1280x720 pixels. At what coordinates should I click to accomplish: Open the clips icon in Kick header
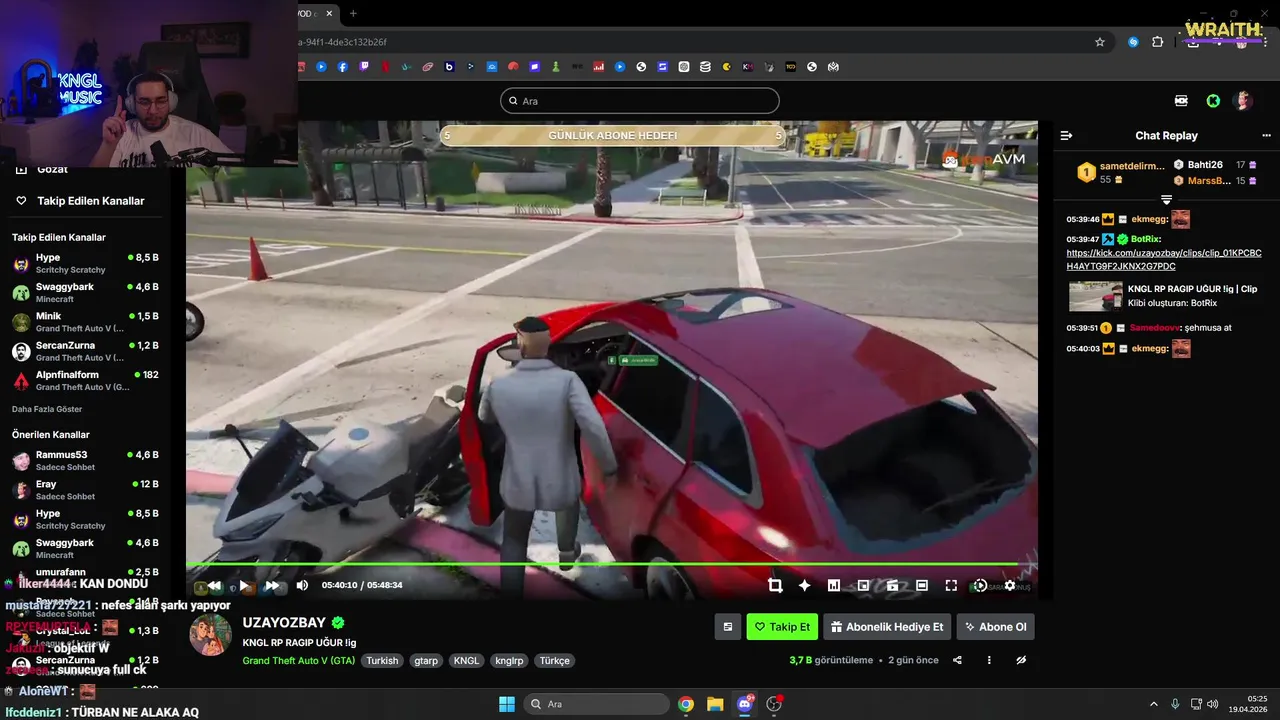[x=1181, y=101]
